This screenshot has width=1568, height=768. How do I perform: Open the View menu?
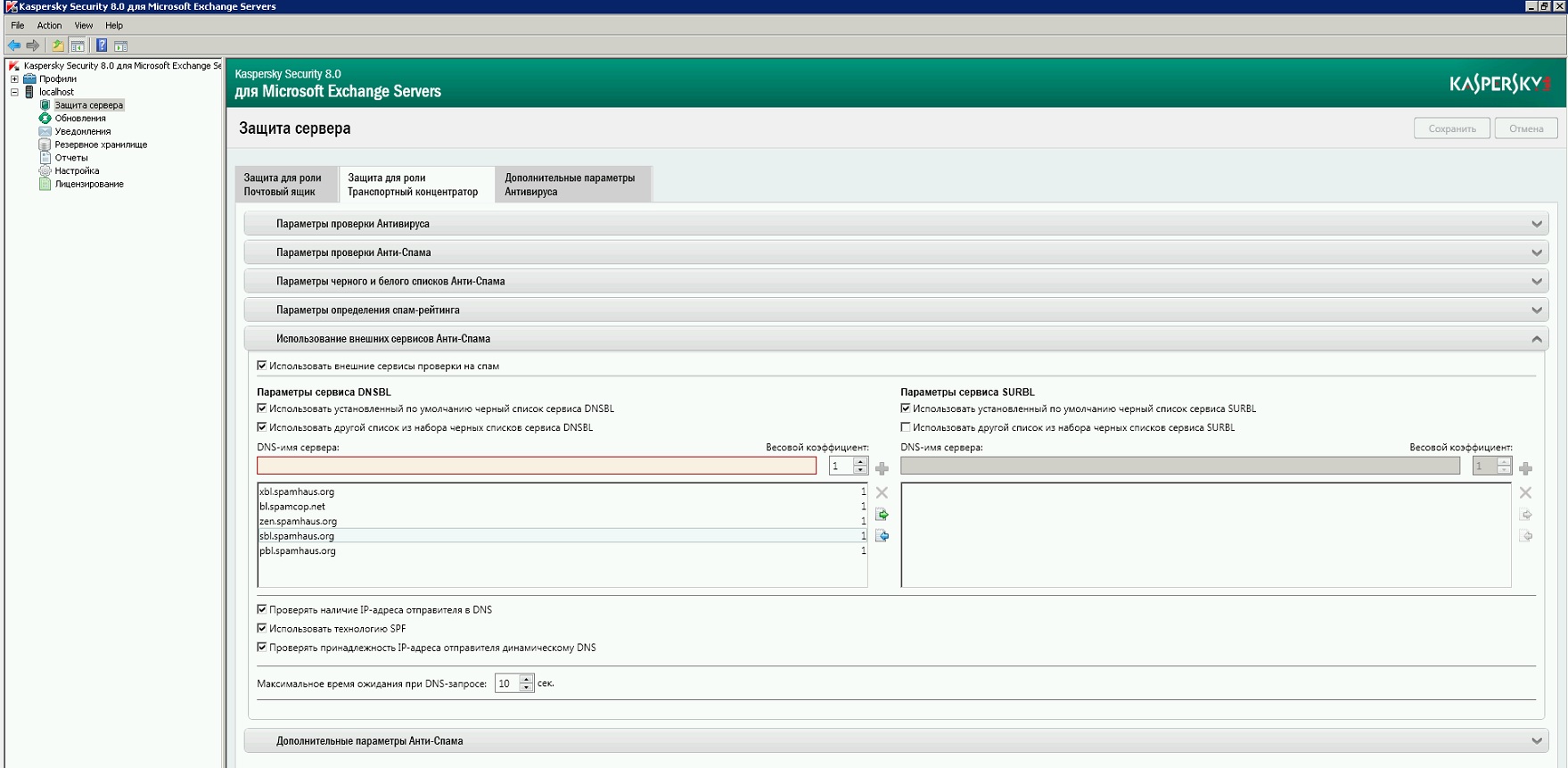(x=84, y=25)
